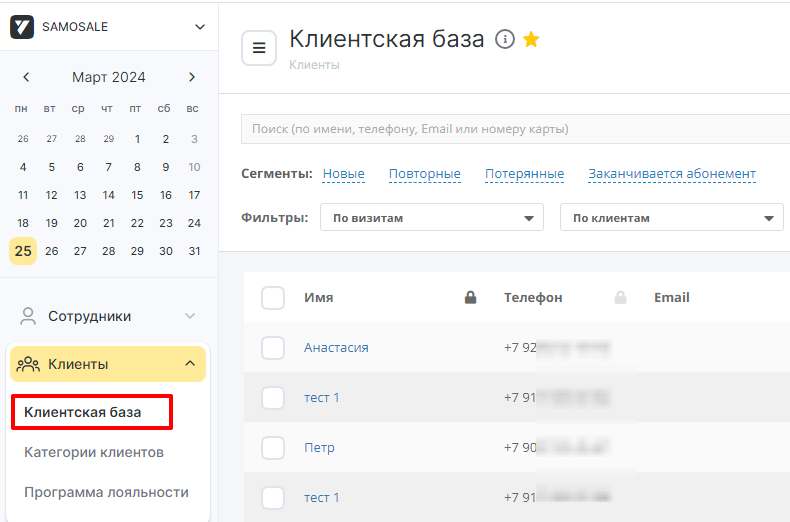Open the По клиентам filter dropdown

(672, 218)
